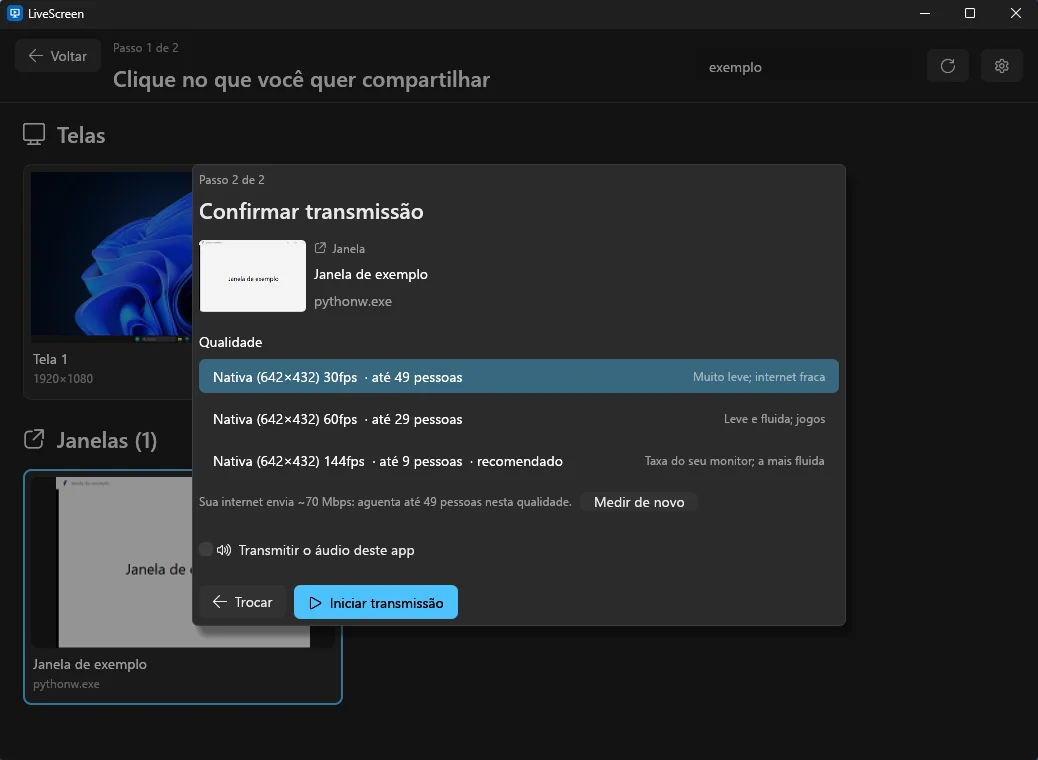This screenshot has width=1038, height=760.
Task: Enable Transmitir o áudio deste app checkbox
Action: coord(206,549)
